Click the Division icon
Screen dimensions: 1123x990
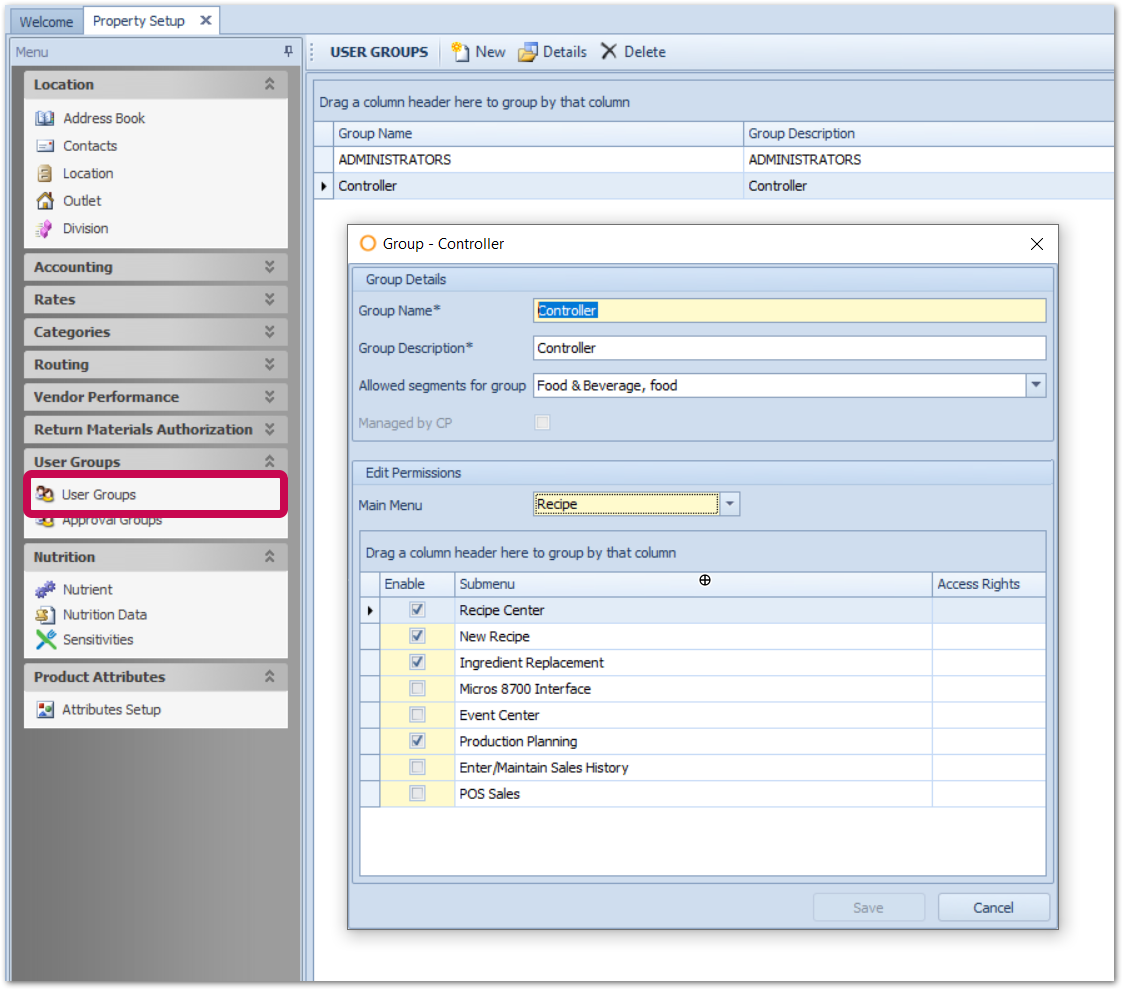(45, 229)
